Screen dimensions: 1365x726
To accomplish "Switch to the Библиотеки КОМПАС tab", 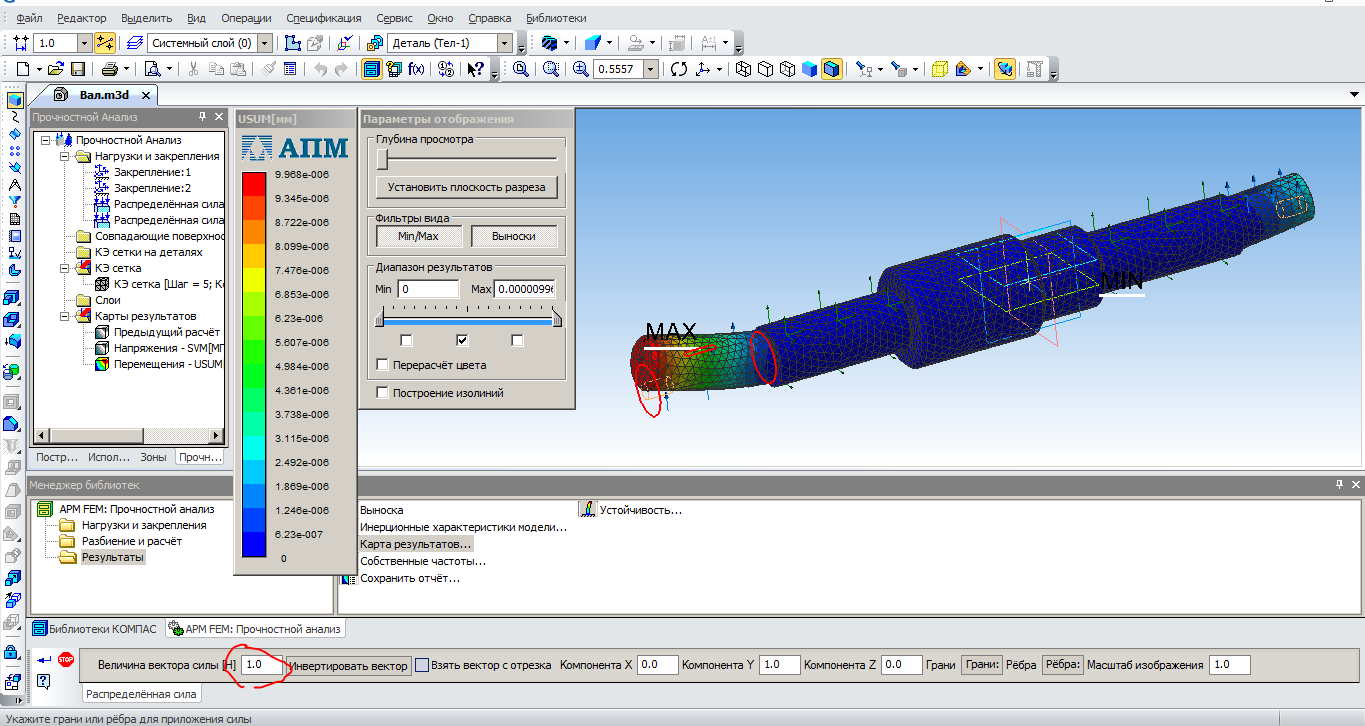I will click(x=96, y=629).
